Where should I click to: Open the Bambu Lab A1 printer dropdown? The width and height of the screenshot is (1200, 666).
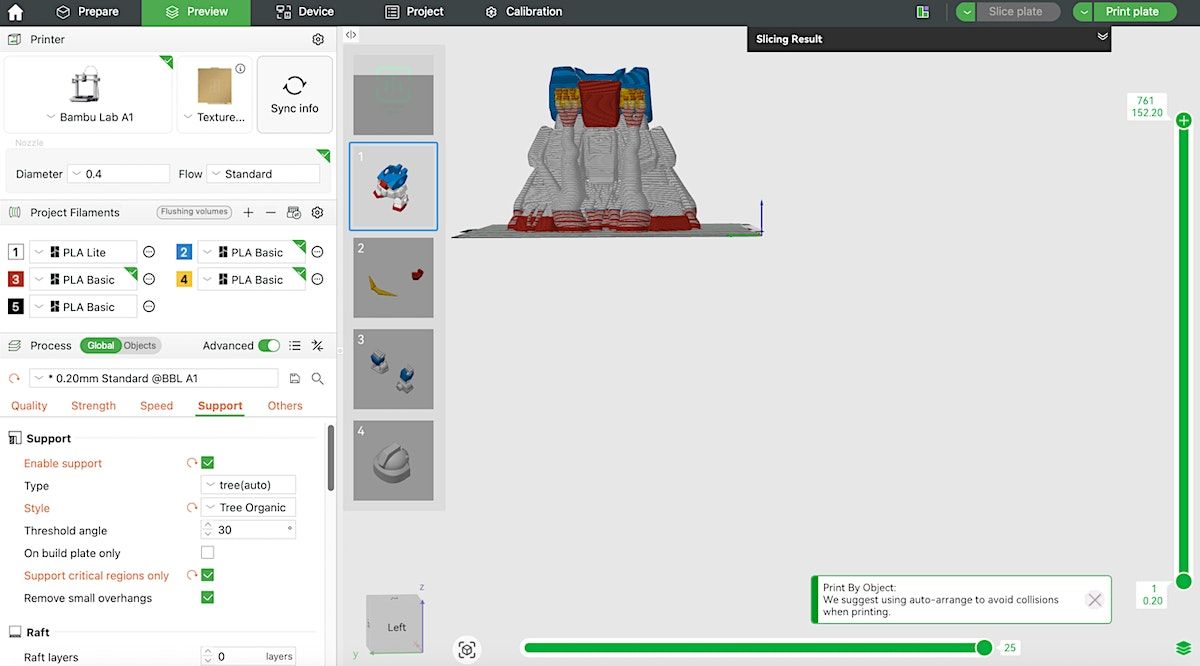click(88, 117)
